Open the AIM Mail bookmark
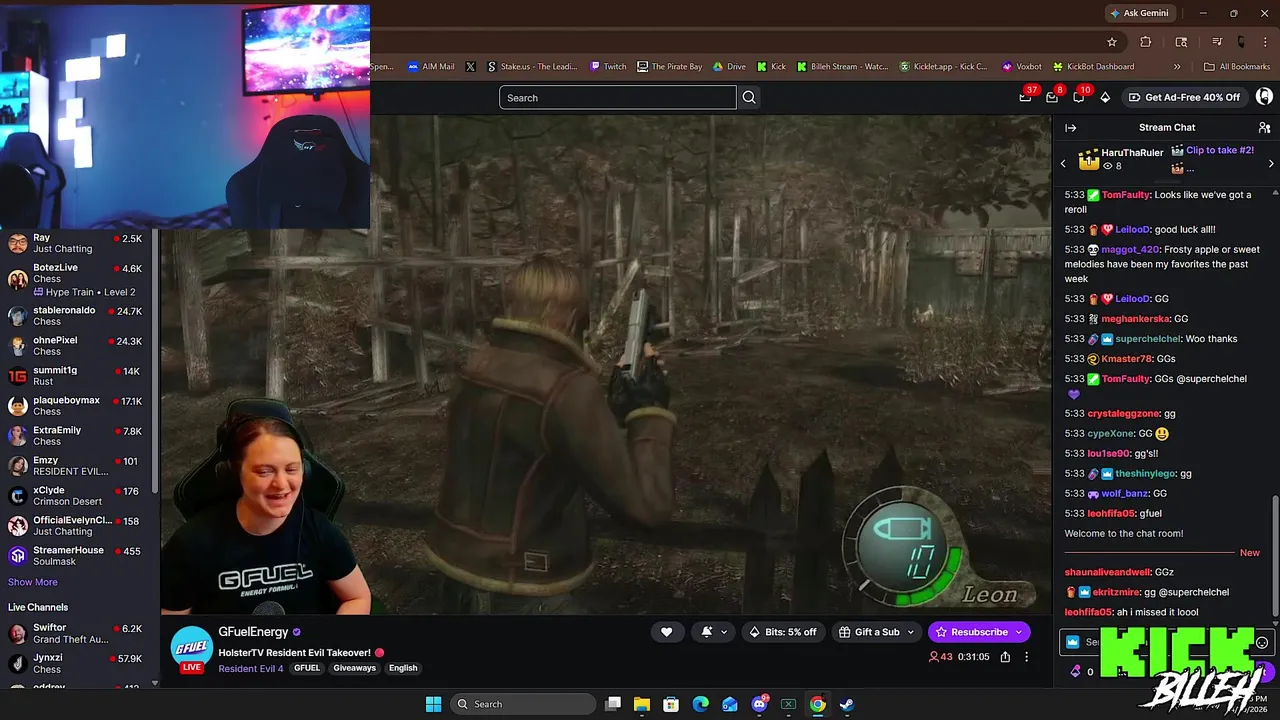The image size is (1280, 720). point(431,67)
